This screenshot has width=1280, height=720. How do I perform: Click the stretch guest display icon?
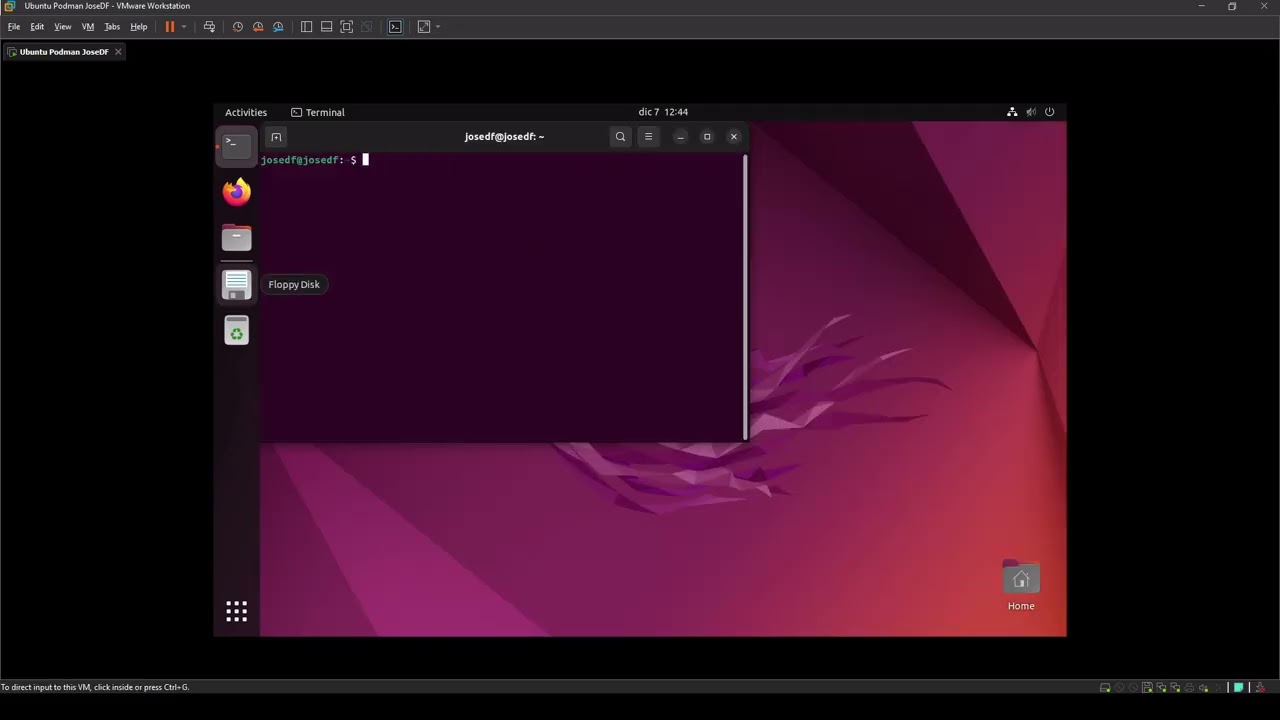[x=424, y=27]
